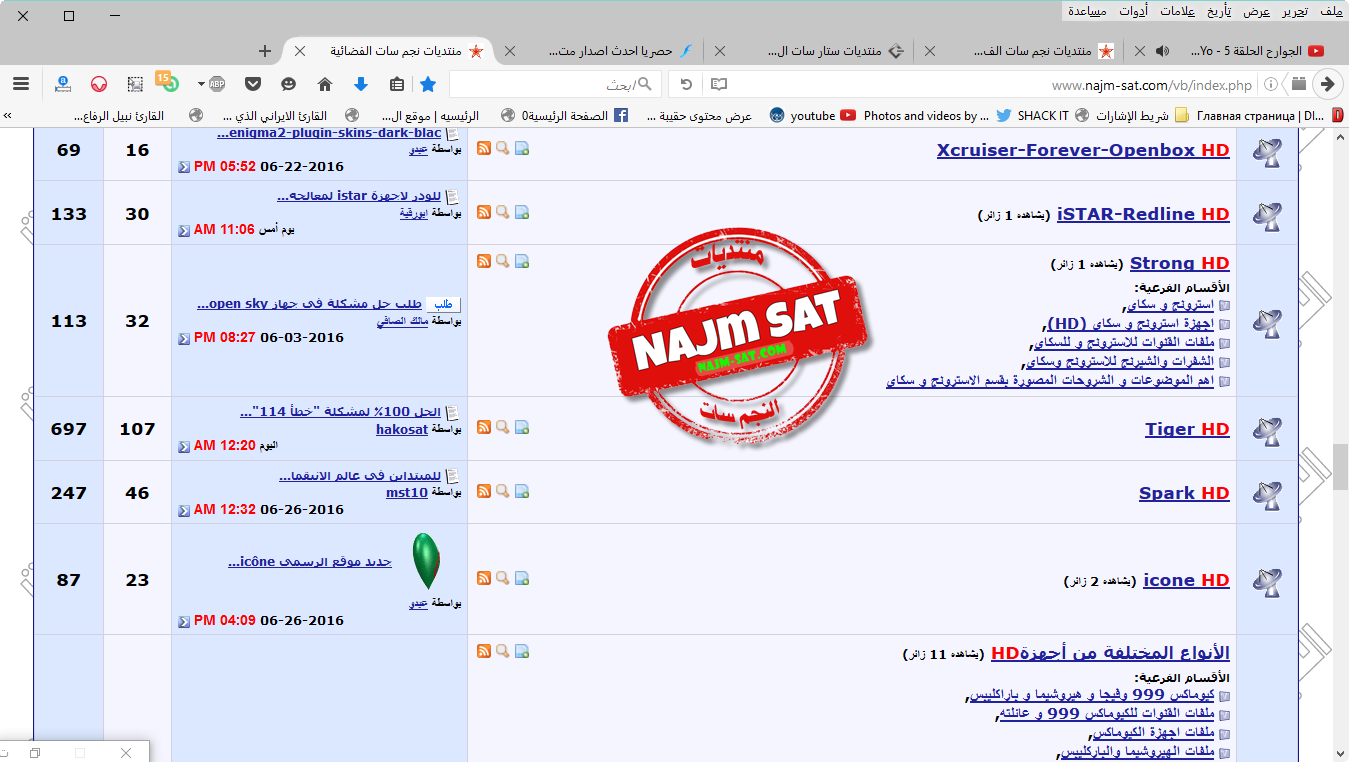Click the magnifier search icon in Spark HD row

tap(503, 491)
